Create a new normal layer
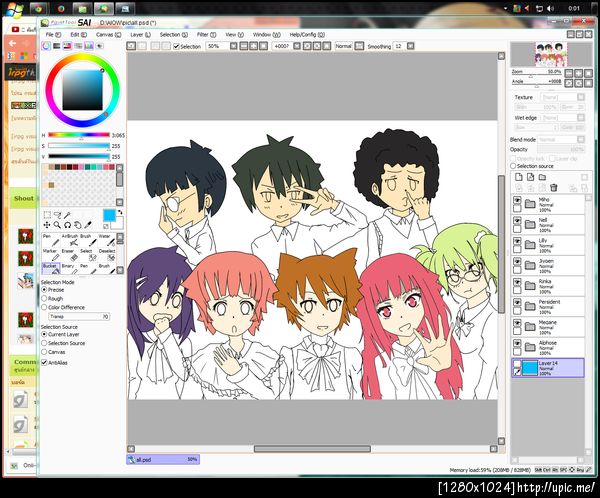This screenshot has width=600, height=498. click(x=518, y=177)
